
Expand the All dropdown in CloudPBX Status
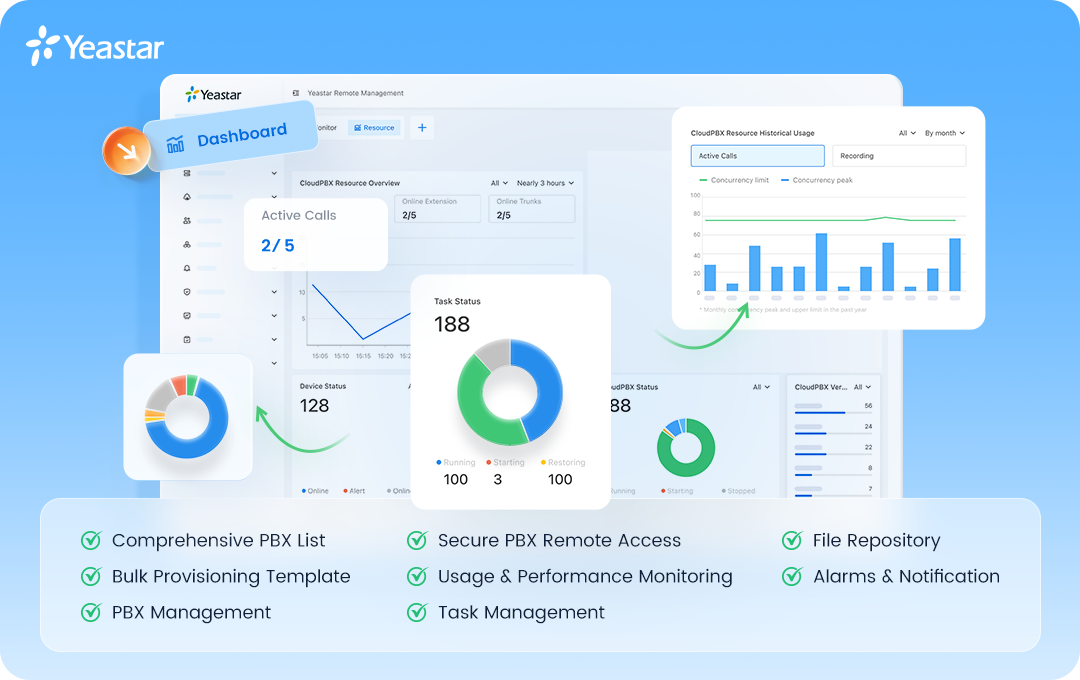click(761, 387)
